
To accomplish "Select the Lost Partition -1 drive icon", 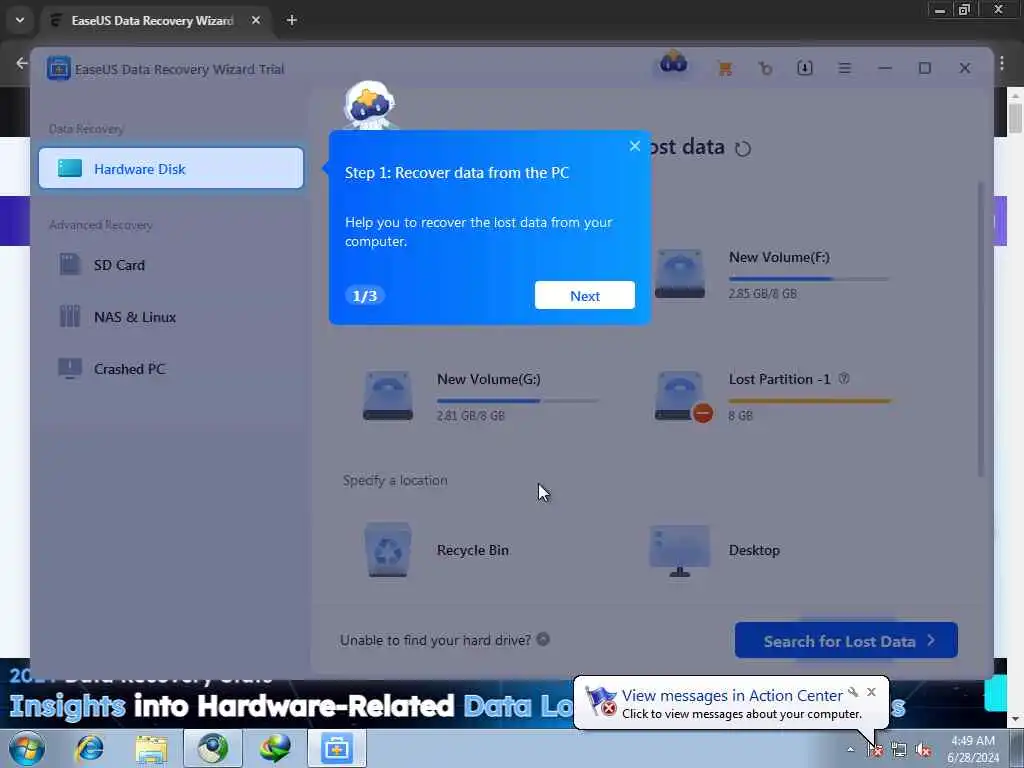I will point(682,396).
